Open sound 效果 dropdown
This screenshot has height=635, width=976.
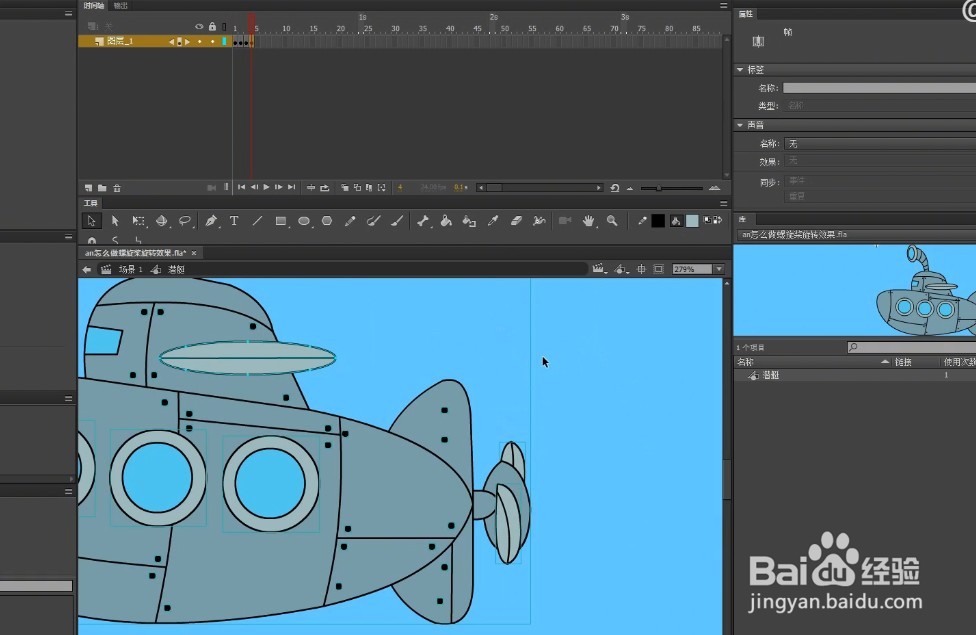pos(880,161)
